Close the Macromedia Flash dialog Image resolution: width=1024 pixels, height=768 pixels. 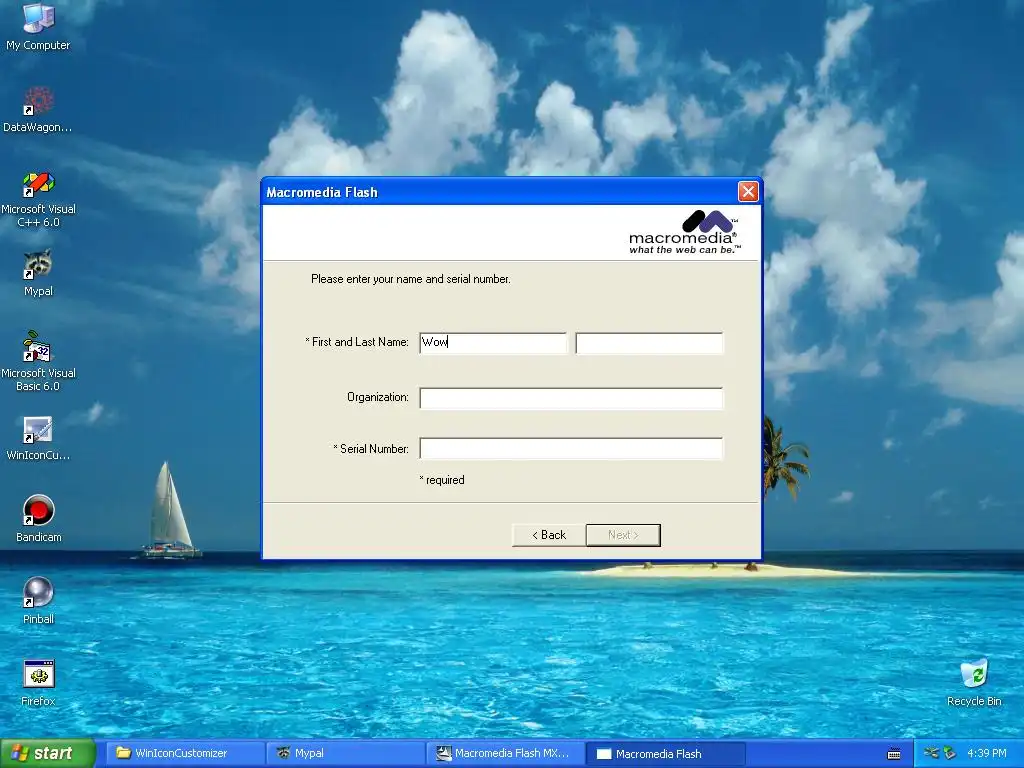pyautogui.click(x=748, y=191)
